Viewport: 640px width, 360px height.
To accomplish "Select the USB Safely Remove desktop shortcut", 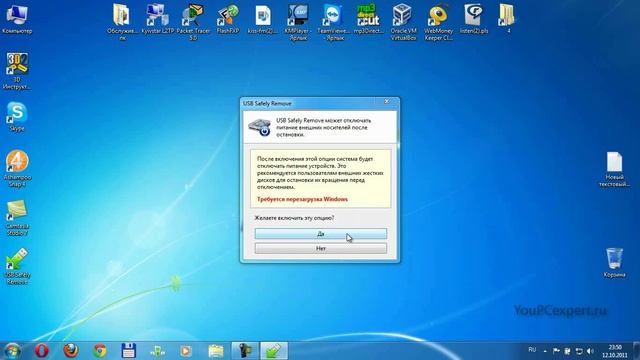I will tap(17, 266).
